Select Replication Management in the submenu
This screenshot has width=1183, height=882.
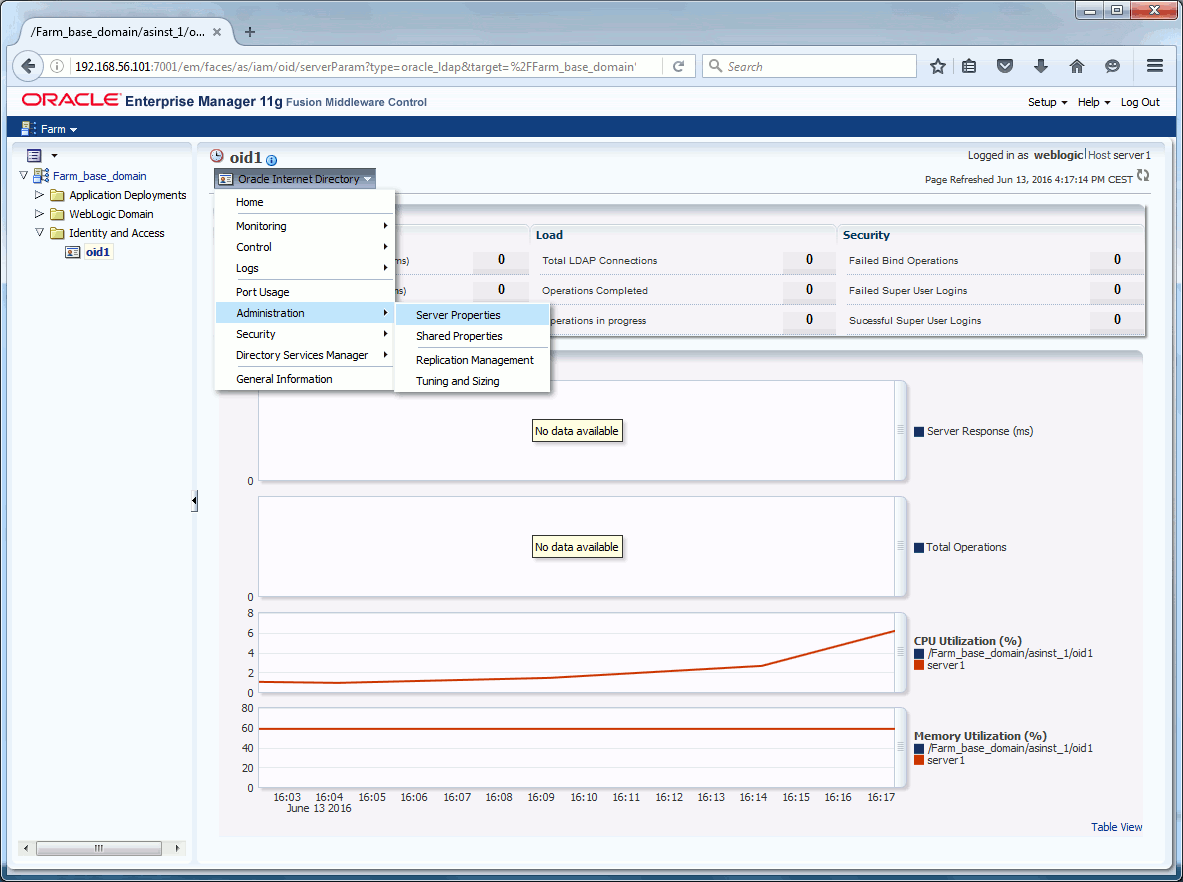coord(472,360)
